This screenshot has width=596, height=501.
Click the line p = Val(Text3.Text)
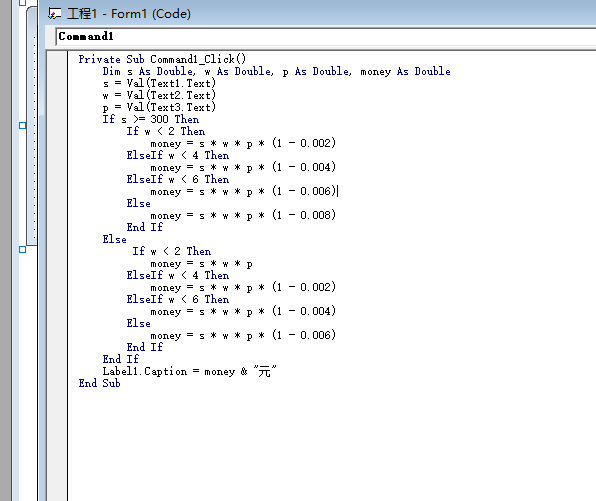pos(159,107)
